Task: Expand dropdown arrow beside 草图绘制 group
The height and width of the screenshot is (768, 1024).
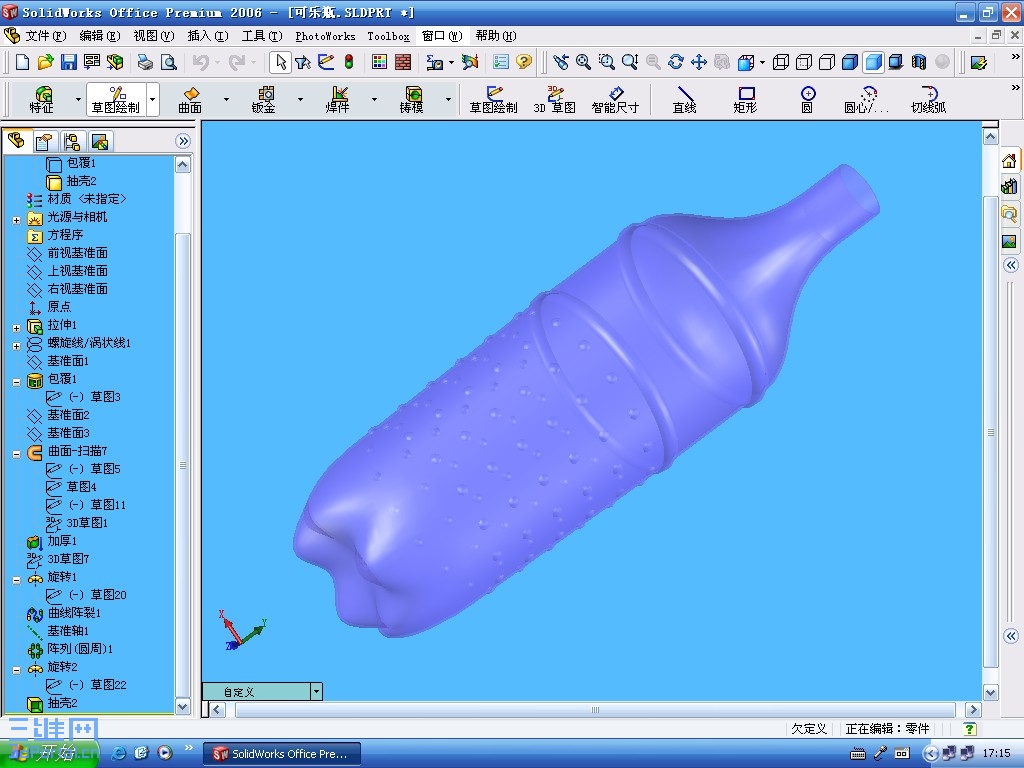Action: (x=152, y=99)
